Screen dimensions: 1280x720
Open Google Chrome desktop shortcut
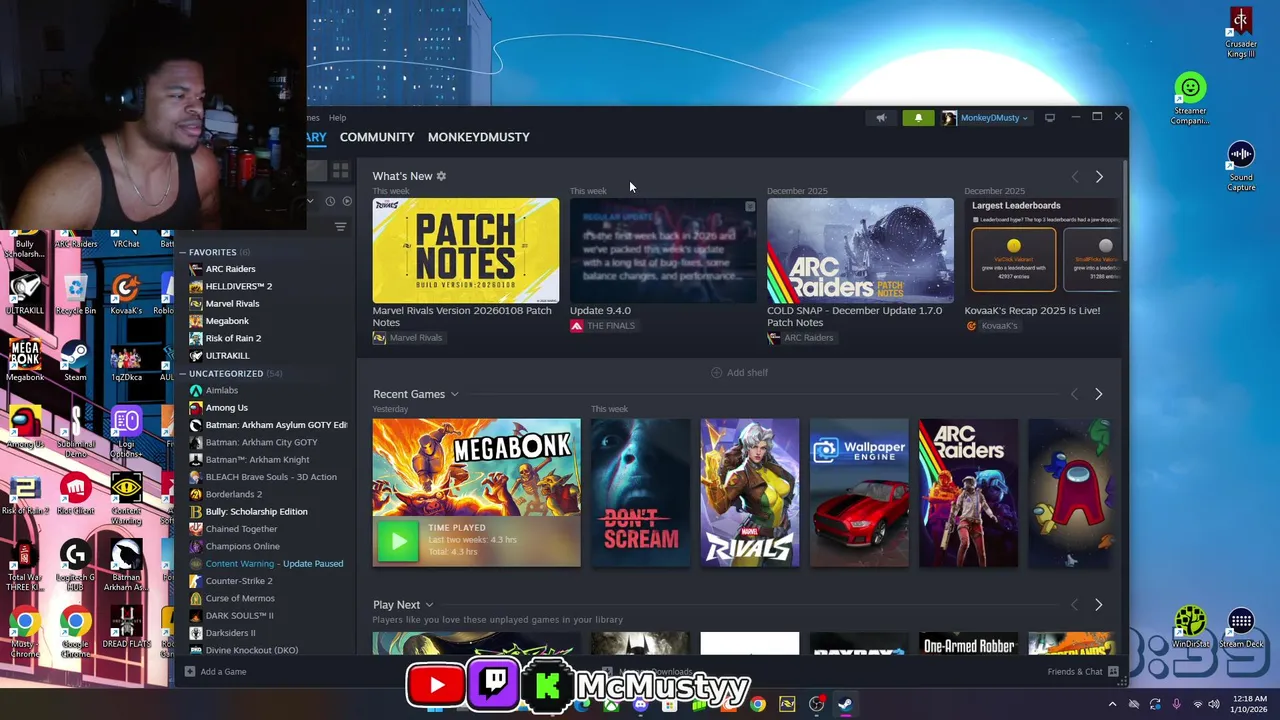[75, 633]
